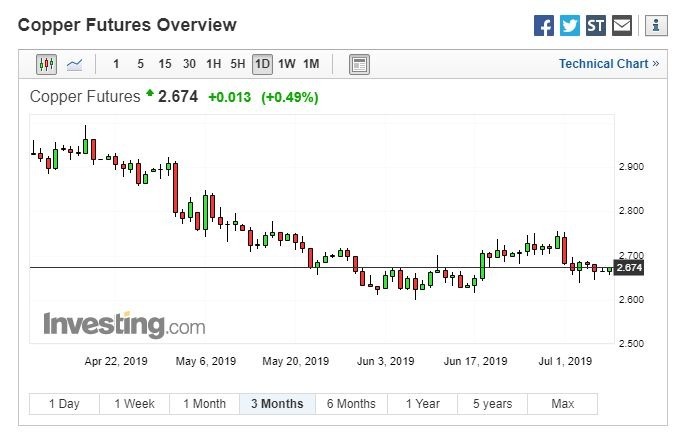This screenshot has width=680, height=440.
Task: Click the current price label 2.674
Action: tap(629, 267)
